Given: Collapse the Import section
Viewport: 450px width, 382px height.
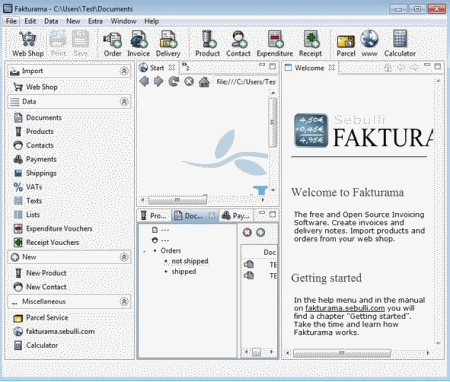Looking at the screenshot, I should pyautogui.click(x=124, y=71).
